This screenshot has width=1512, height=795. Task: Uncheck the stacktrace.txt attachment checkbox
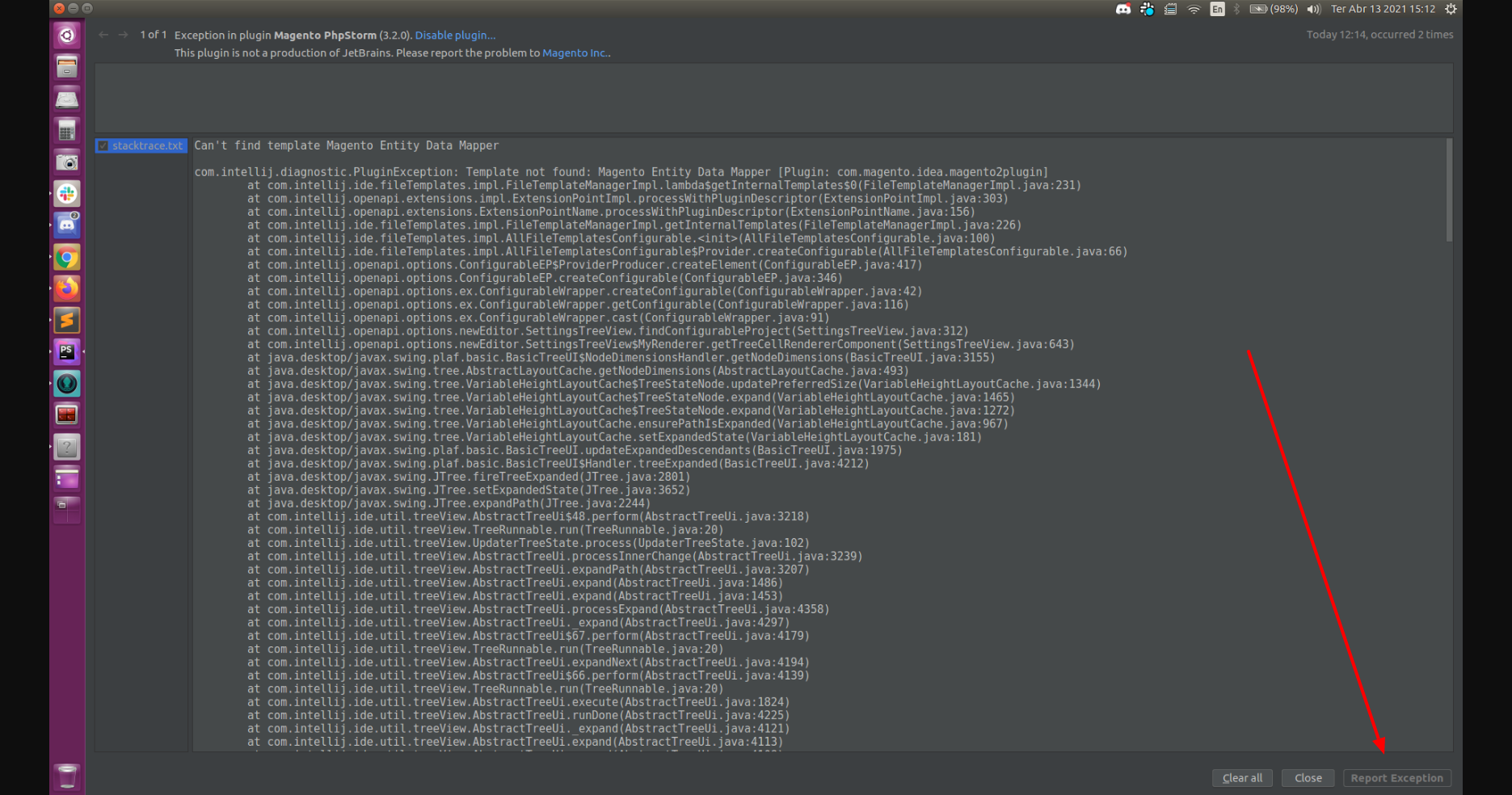pyautogui.click(x=103, y=146)
